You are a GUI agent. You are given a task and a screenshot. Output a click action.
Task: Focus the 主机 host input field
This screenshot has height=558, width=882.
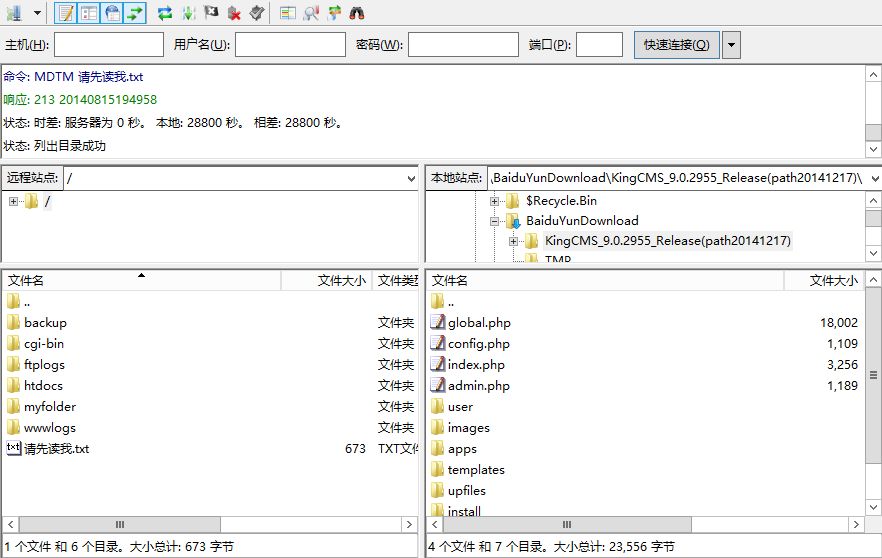[x=109, y=44]
